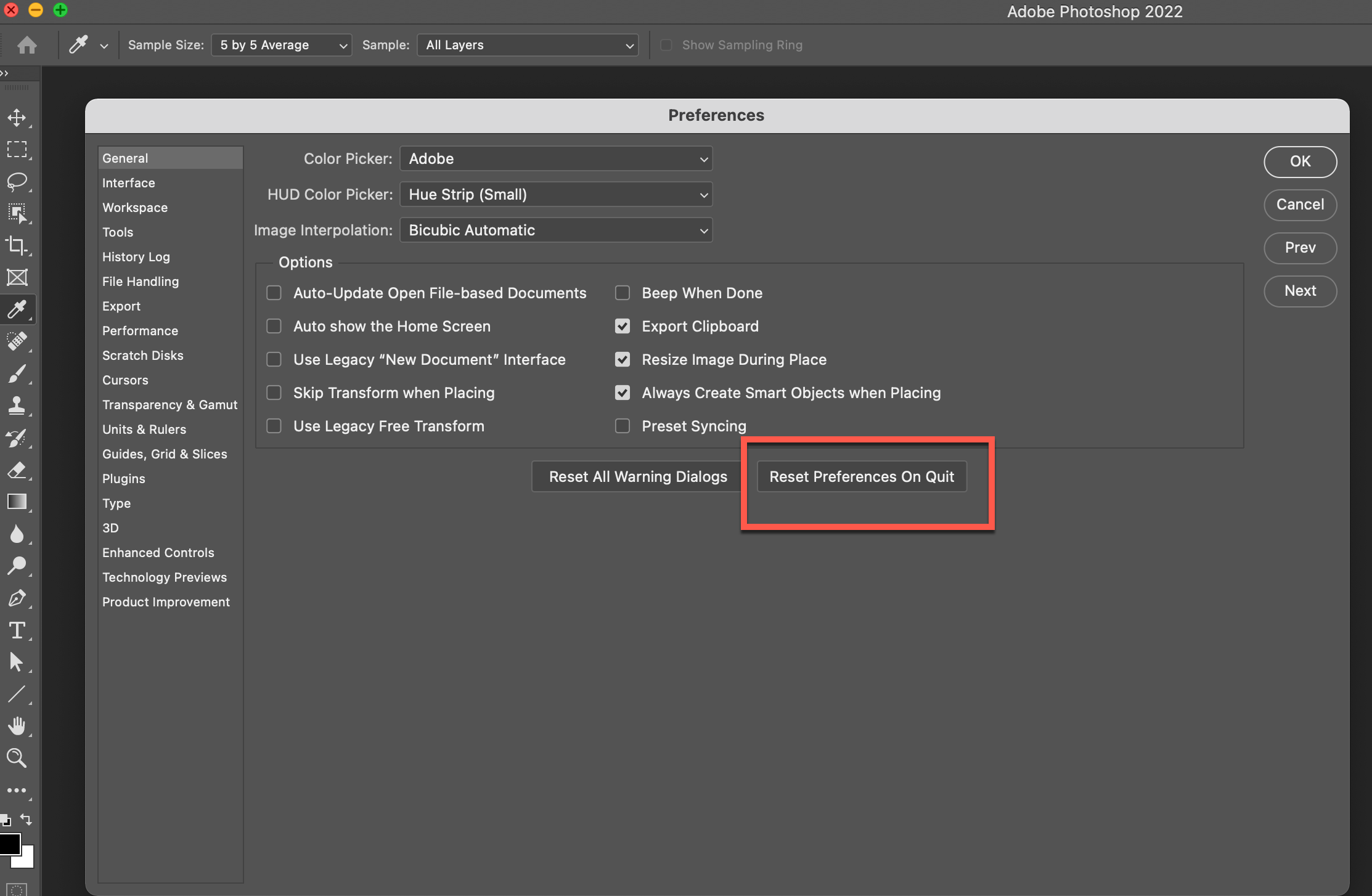Viewport: 1372px width, 896px height.
Task: Select the Rectangular Marquee tool
Action: point(17,149)
